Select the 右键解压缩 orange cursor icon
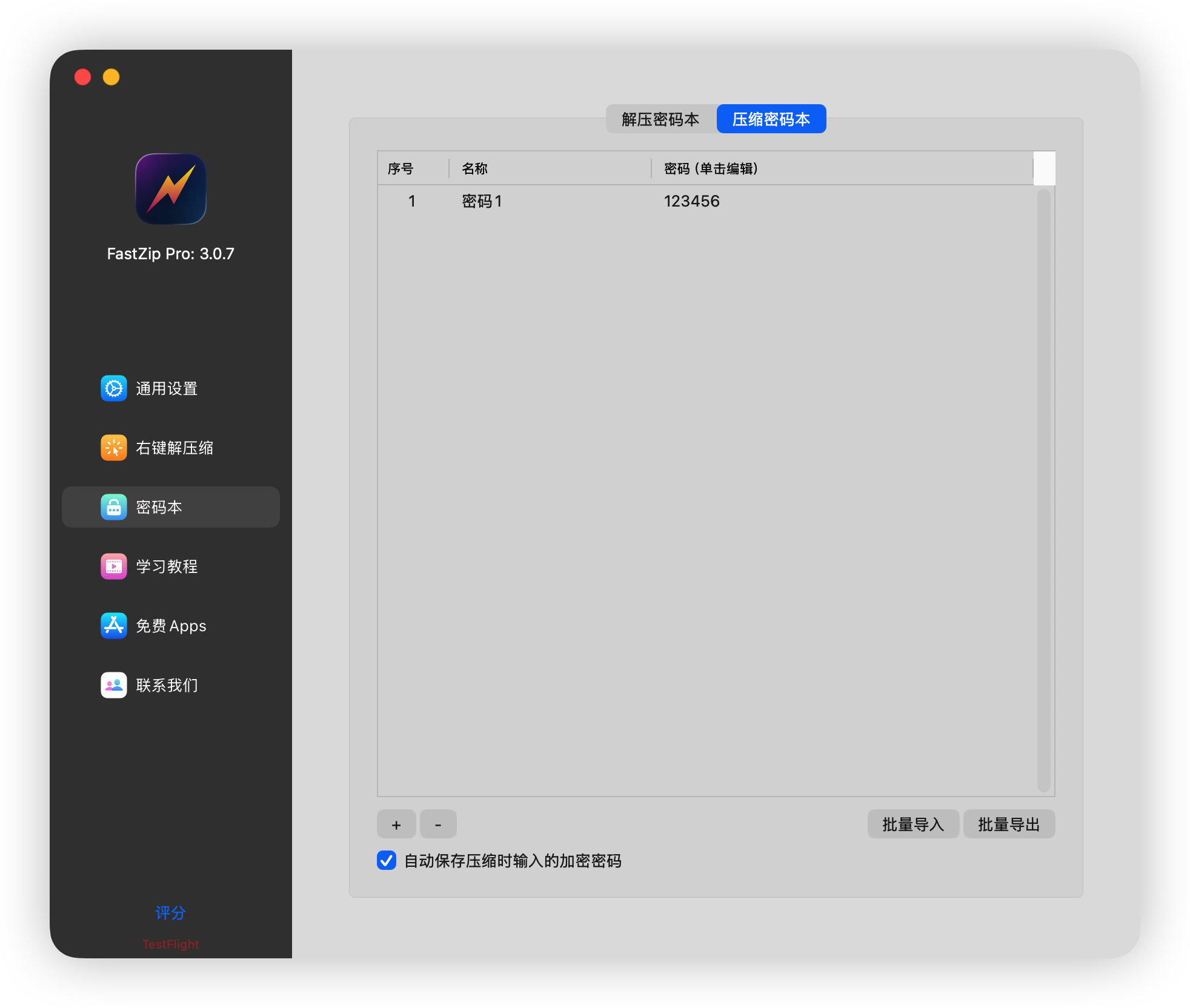 pyautogui.click(x=114, y=448)
